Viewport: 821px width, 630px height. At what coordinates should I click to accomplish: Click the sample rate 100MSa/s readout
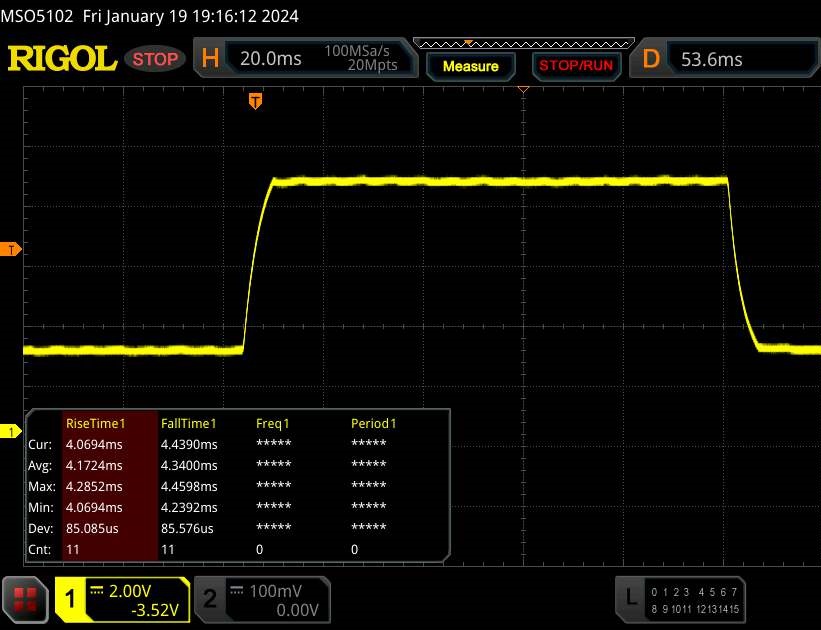pos(357,51)
